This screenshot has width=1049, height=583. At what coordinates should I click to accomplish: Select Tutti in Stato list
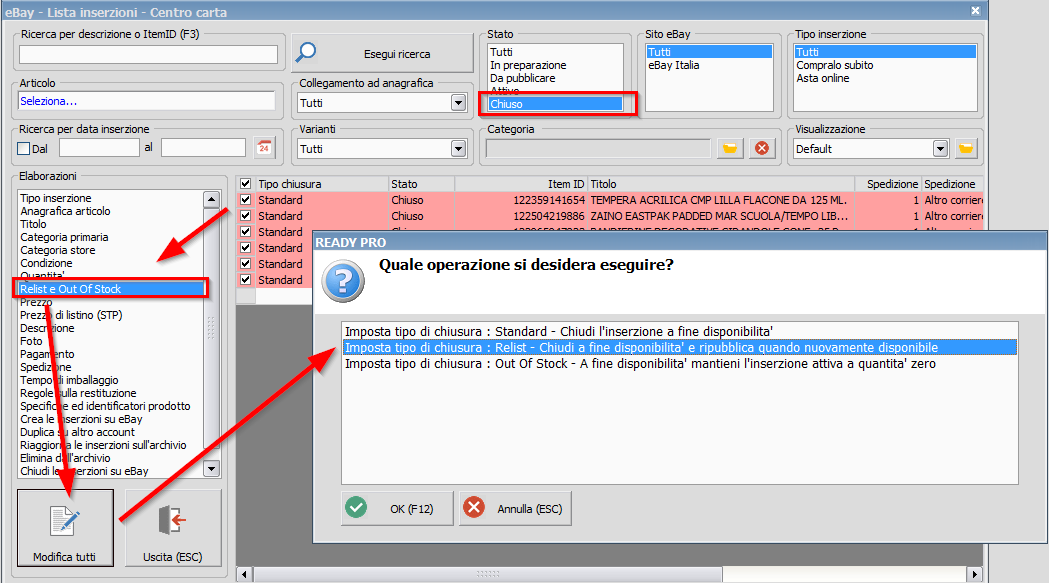click(x=555, y=52)
